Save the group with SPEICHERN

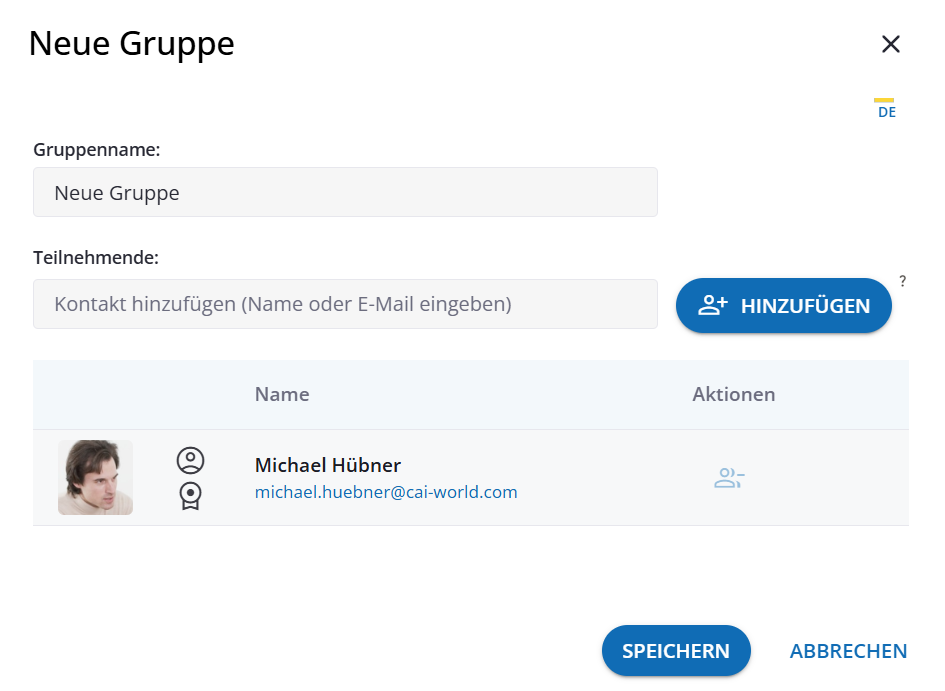click(676, 650)
